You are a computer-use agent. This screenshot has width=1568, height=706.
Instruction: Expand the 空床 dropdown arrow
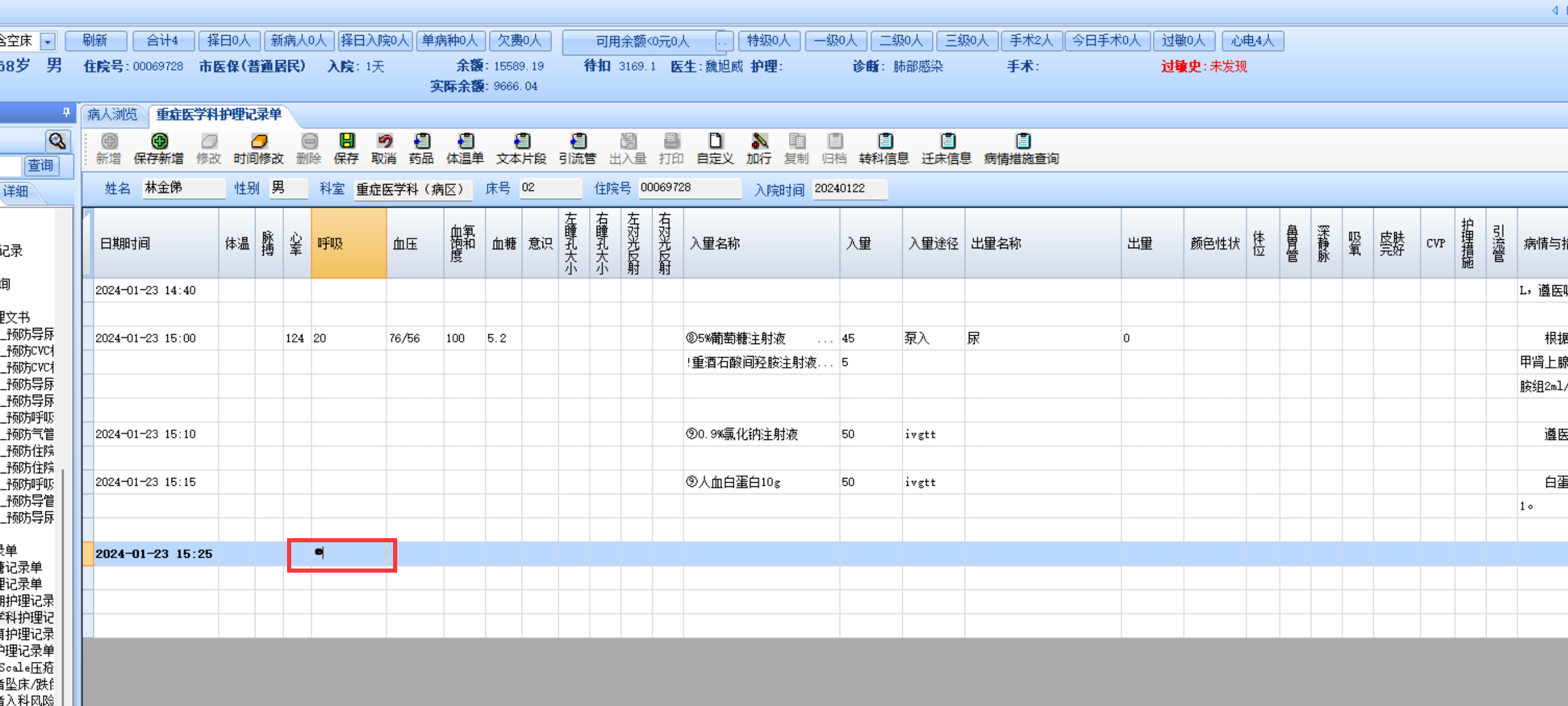(48, 42)
